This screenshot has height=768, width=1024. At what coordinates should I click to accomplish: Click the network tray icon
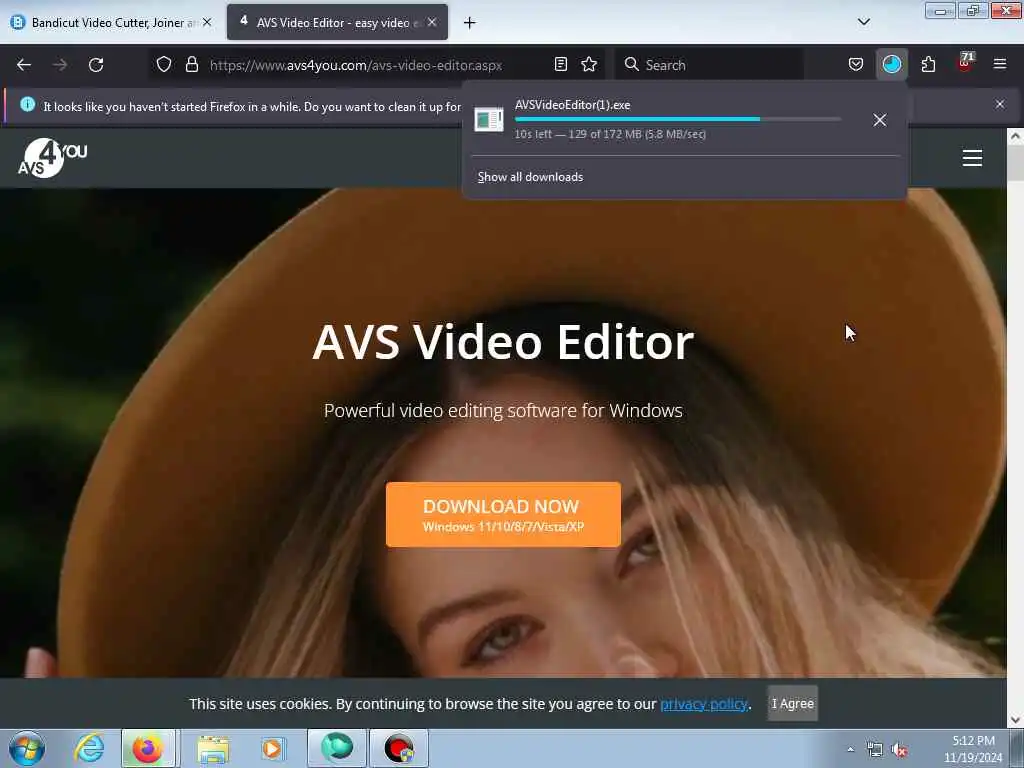click(x=874, y=750)
